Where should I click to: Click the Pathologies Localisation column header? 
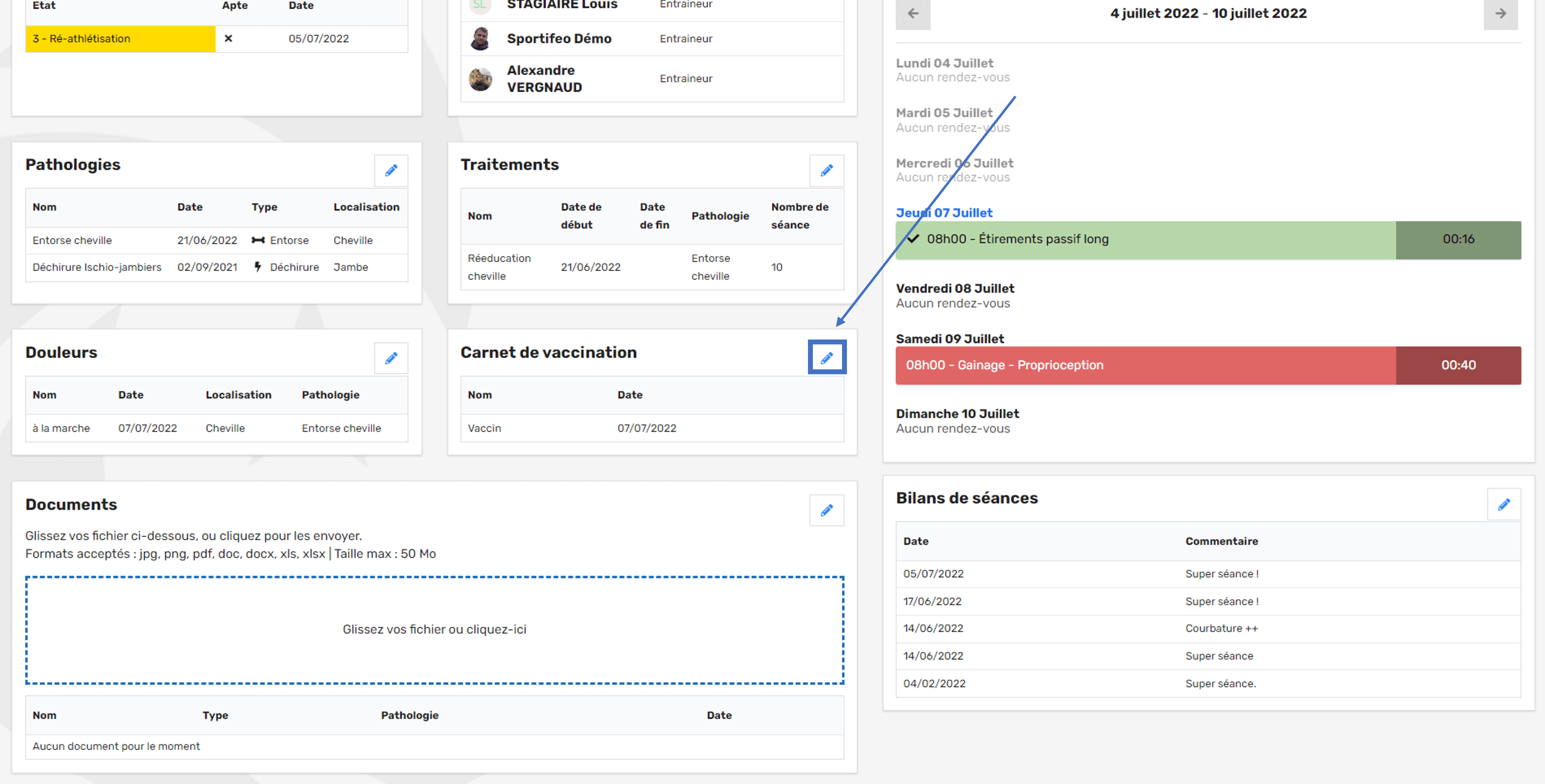click(x=366, y=207)
